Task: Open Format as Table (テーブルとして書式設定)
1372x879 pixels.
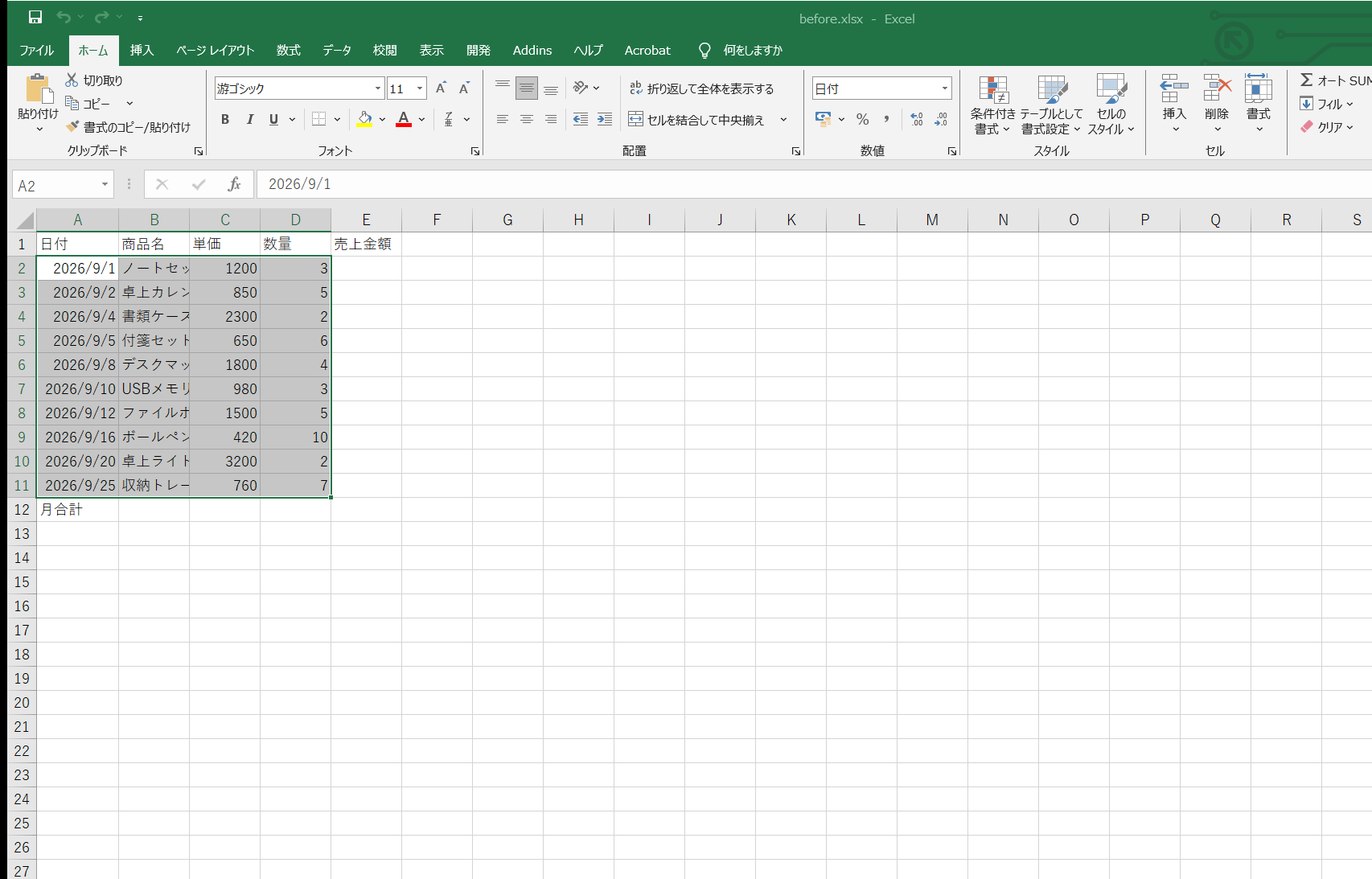Action: (1051, 105)
